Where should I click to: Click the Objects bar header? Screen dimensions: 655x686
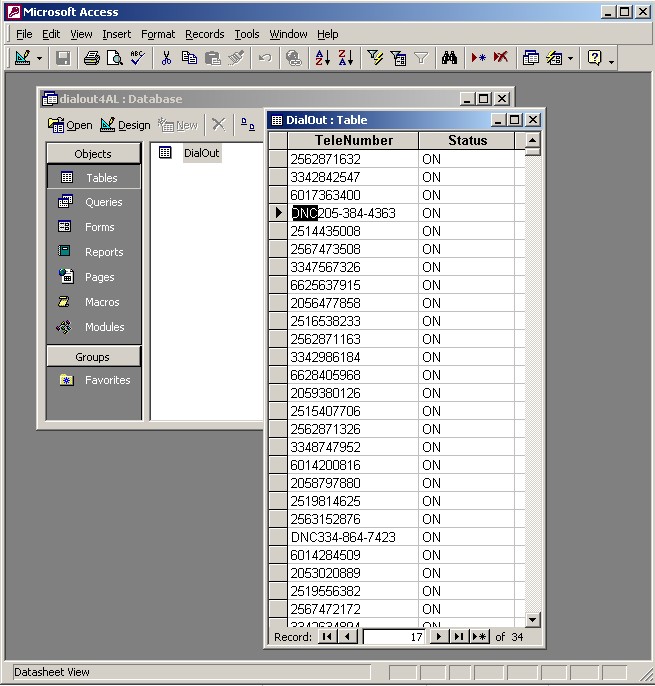tap(93, 154)
